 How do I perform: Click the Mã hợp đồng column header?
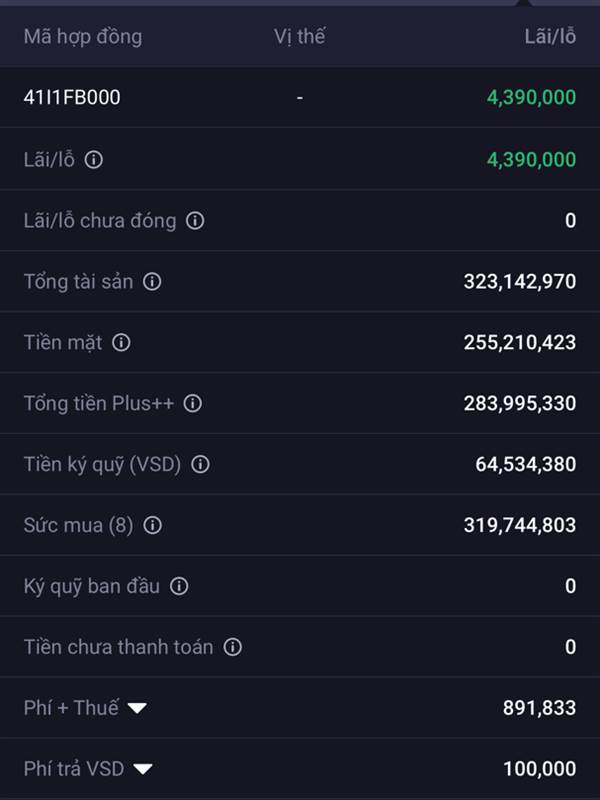click(83, 37)
